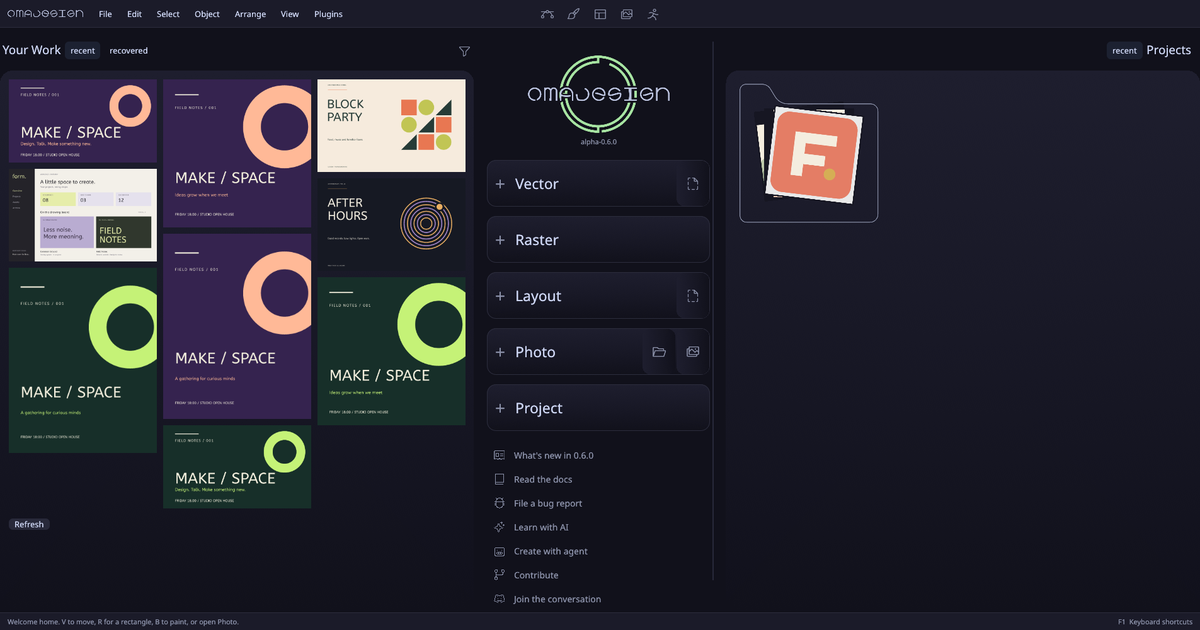Click the recent tab next to Projects
The height and width of the screenshot is (630, 1200).
(x=1124, y=51)
